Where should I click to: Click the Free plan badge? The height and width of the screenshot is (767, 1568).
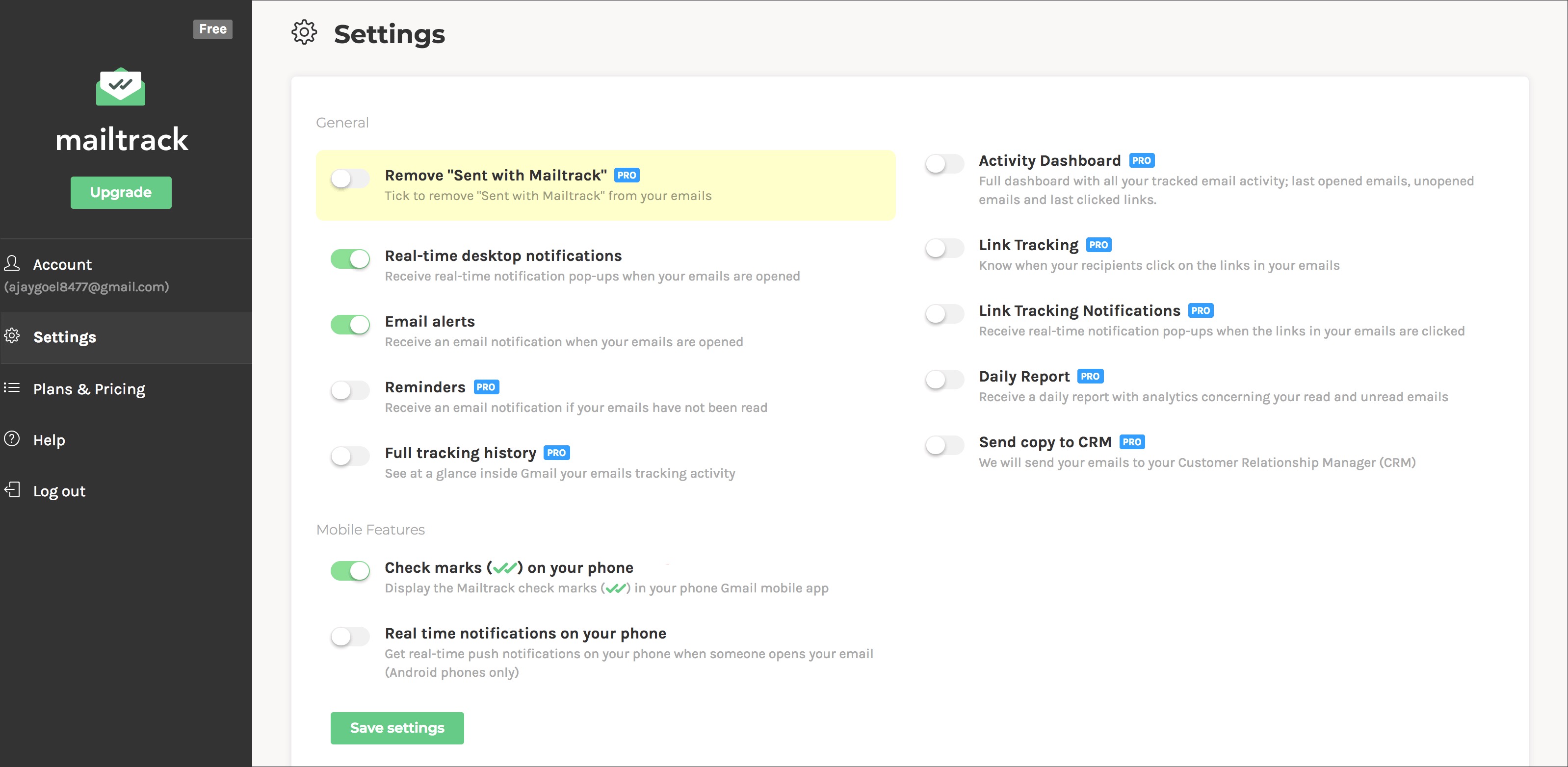212,28
